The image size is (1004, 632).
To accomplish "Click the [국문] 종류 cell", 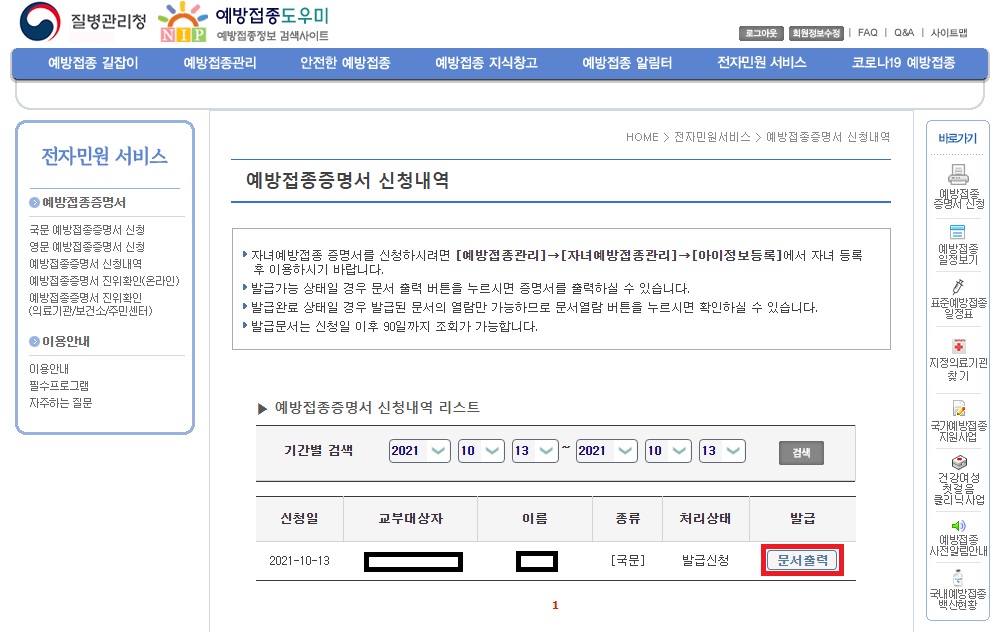I will tap(628, 561).
